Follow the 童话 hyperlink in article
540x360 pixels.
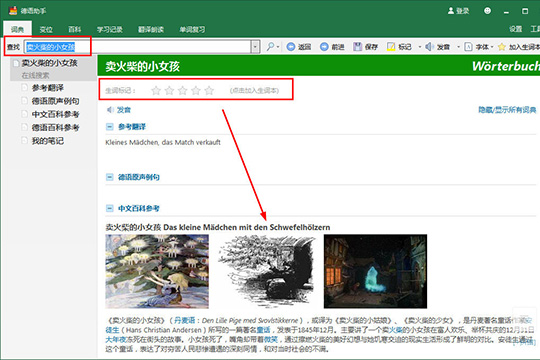pos(263,330)
